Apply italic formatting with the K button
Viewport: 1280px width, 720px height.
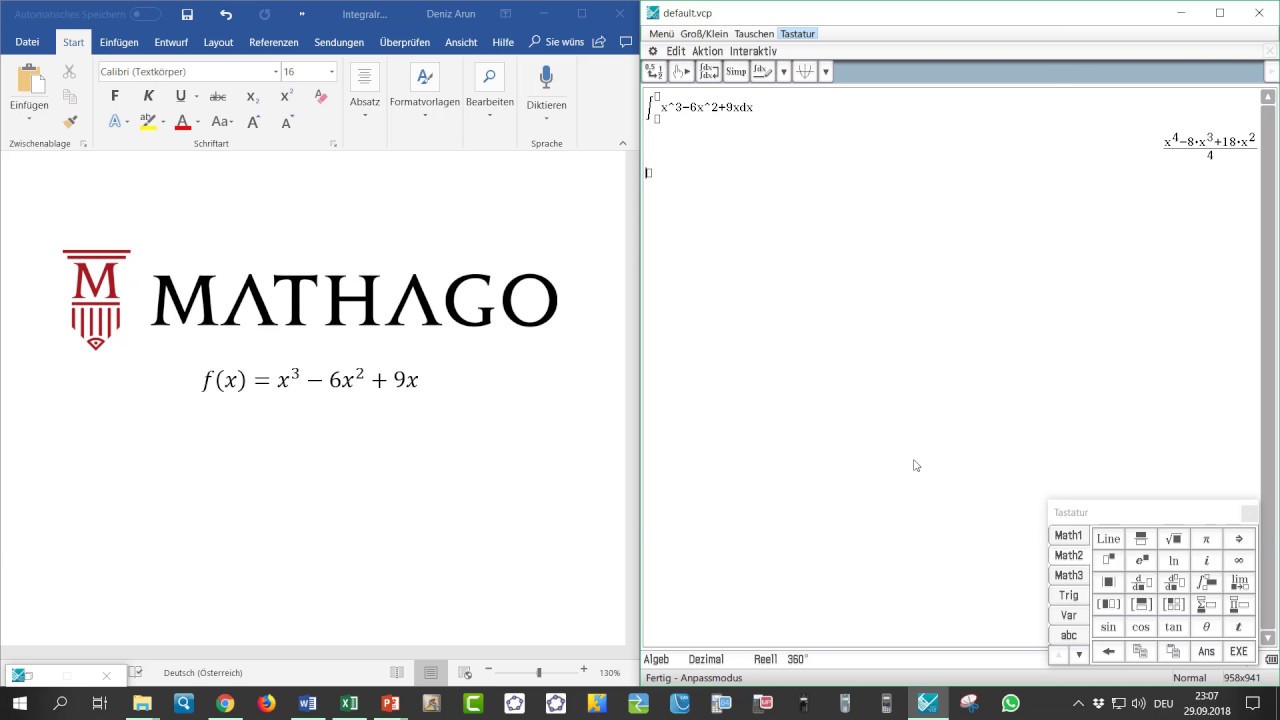click(x=148, y=96)
